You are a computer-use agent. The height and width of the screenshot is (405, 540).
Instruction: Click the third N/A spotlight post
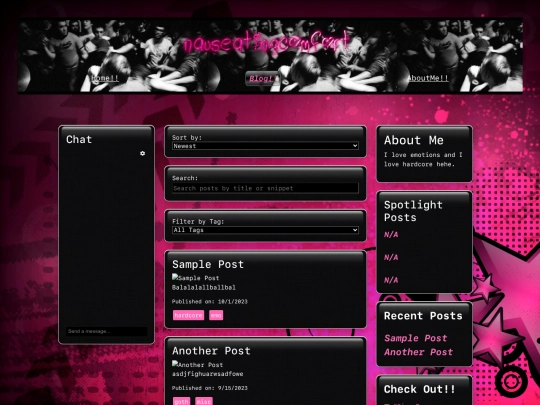(x=391, y=280)
